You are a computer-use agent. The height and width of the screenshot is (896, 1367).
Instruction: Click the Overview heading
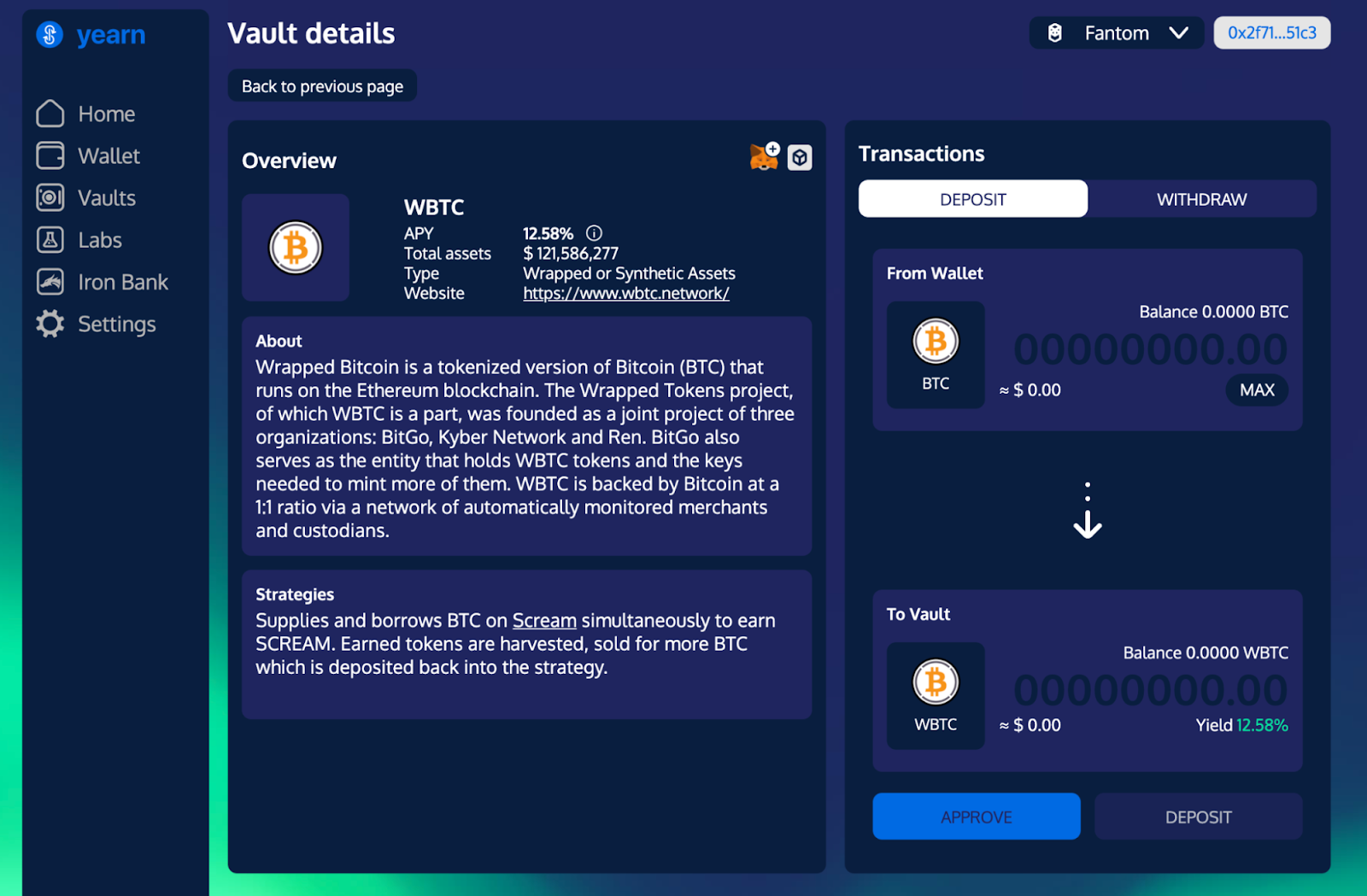tap(289, 161)
